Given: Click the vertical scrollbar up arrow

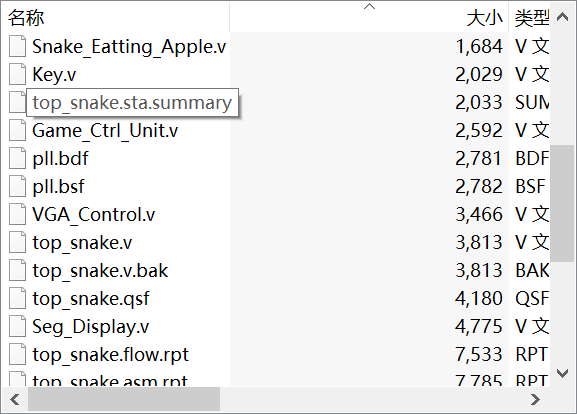Looking at the screenshot, I should [562, 17].
